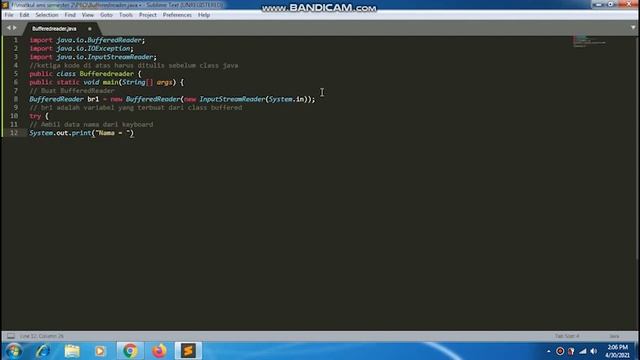Click the public static void main line
Screen dimensions: 640x360
click(107, 82)
